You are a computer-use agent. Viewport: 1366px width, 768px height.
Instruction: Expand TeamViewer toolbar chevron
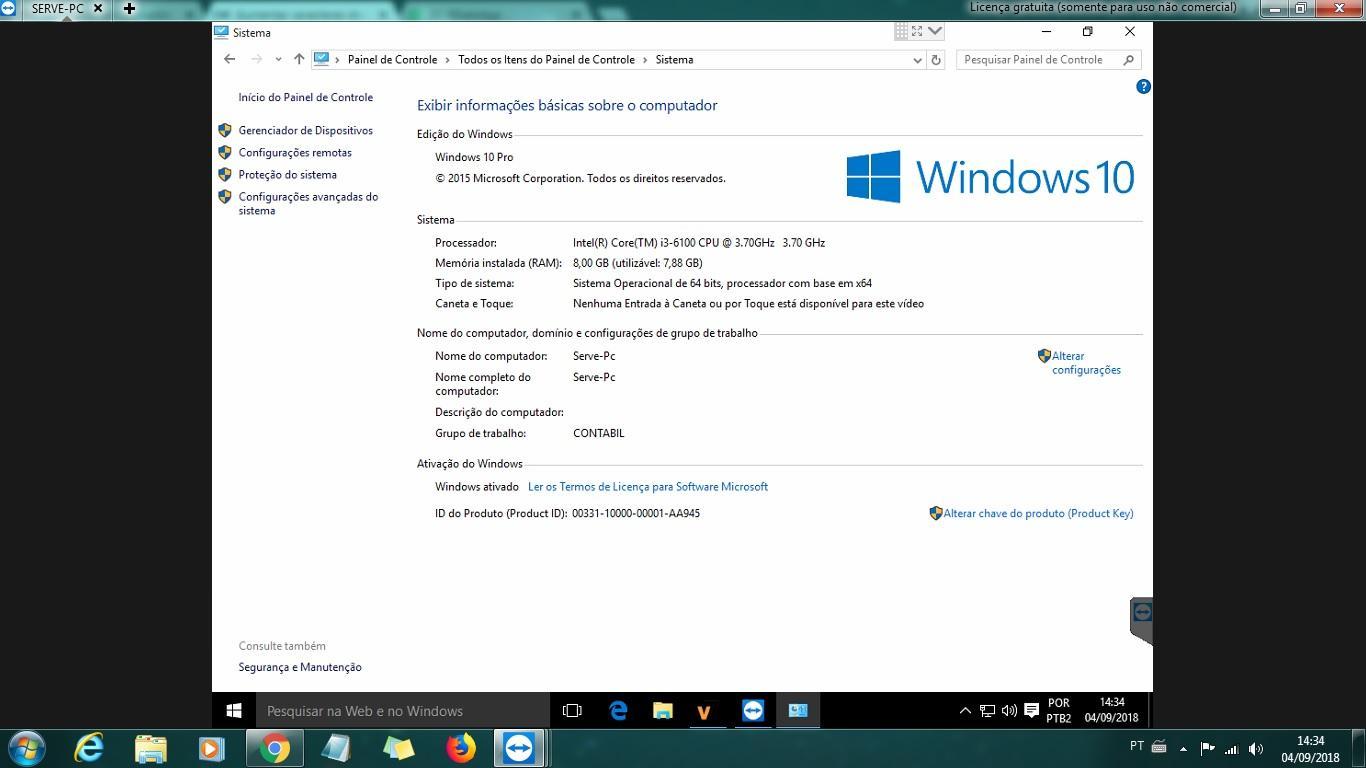pos(936,31)
